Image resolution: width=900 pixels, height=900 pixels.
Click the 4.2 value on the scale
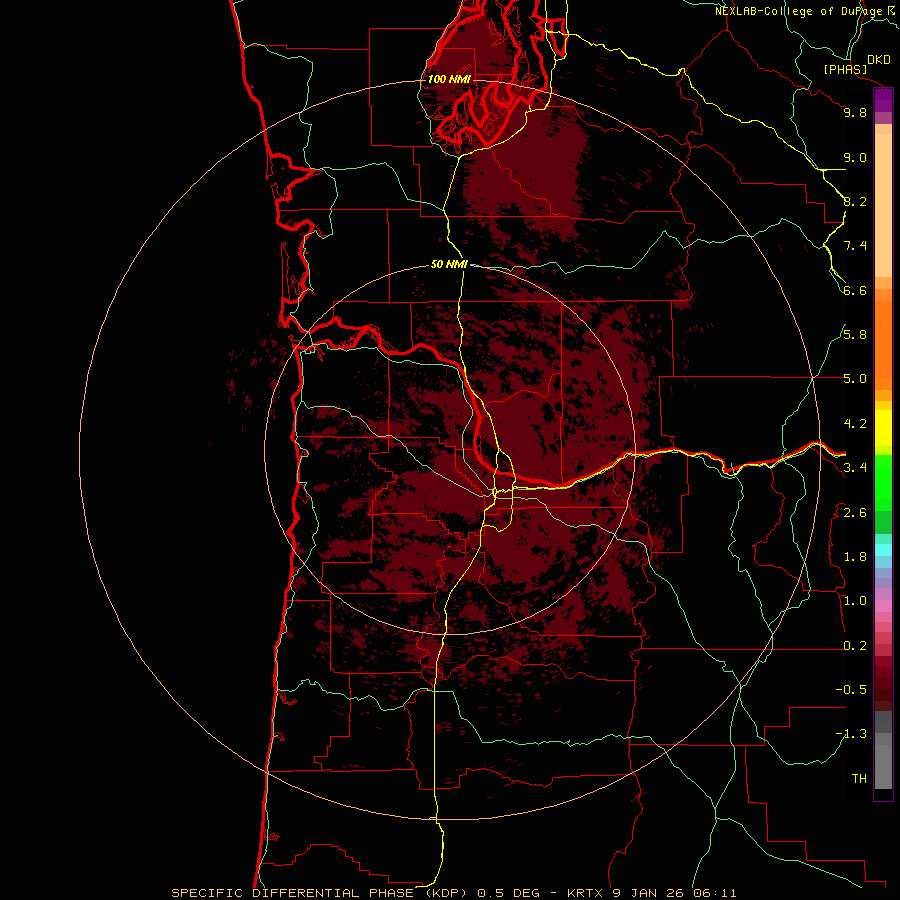(x=855, y=424)
